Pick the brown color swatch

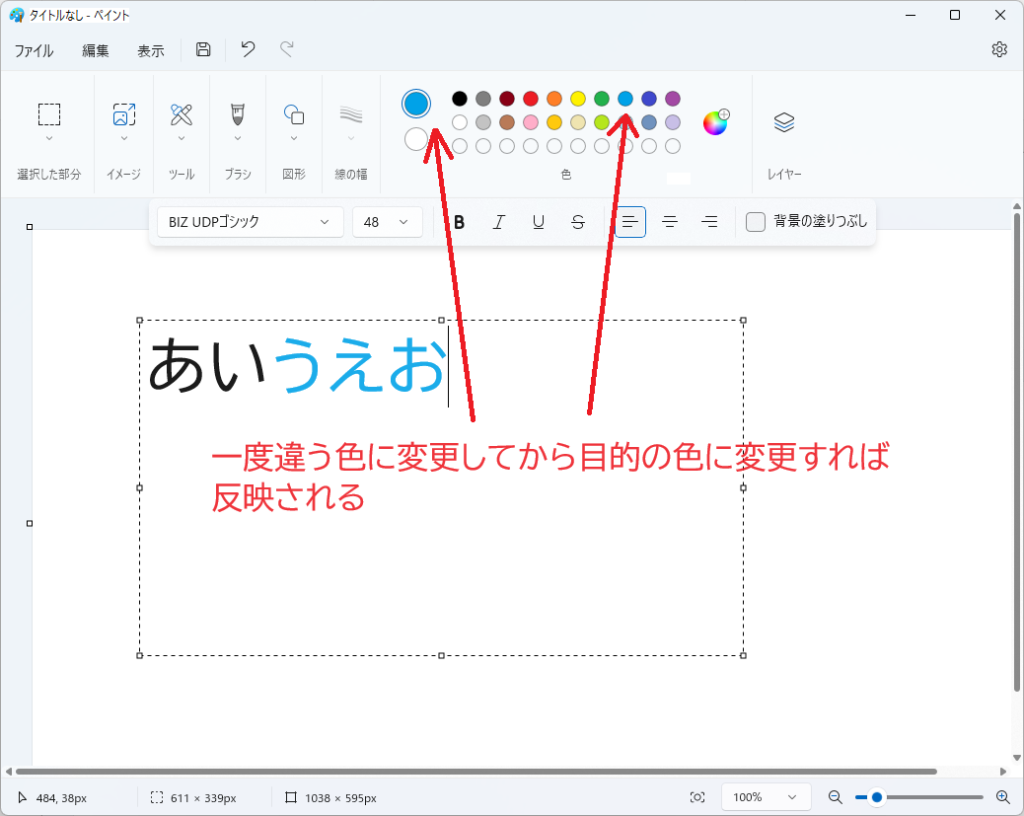point(507,122)
